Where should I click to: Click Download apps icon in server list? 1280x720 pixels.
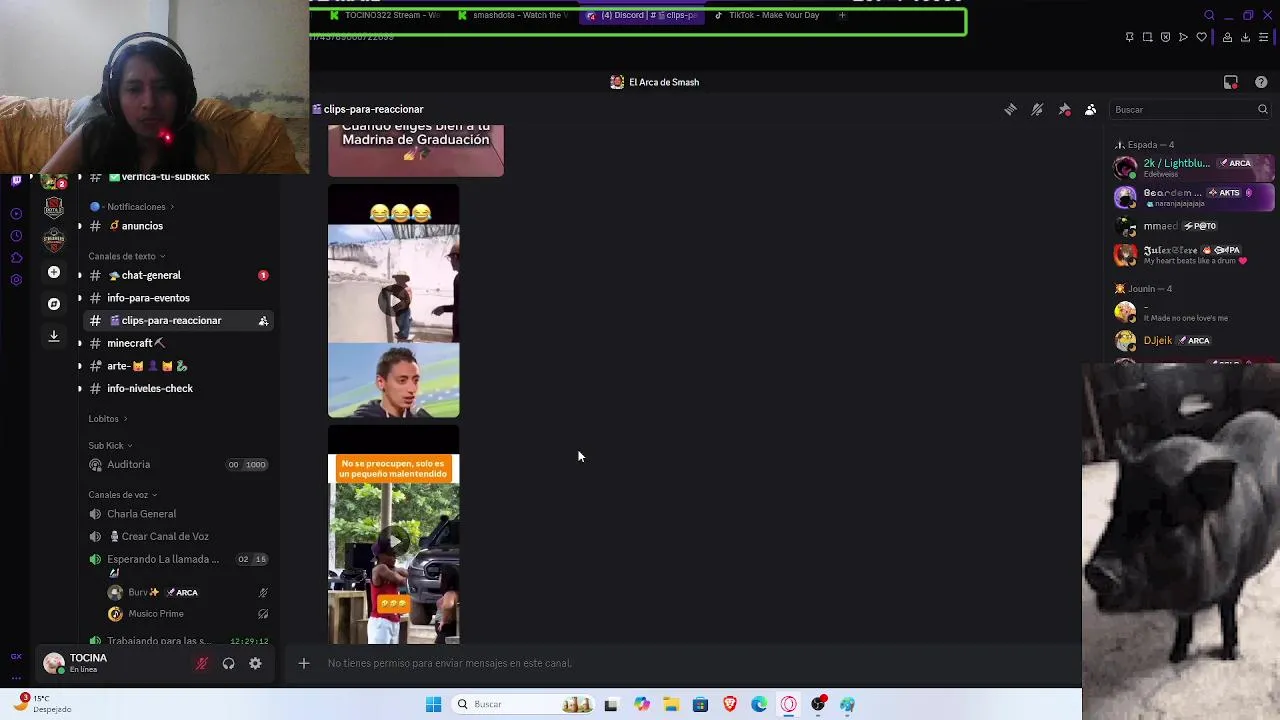click(x=54, y=336)
